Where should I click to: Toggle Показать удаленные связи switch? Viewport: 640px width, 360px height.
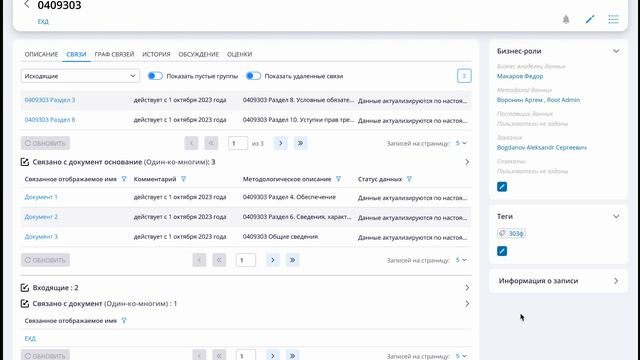pyautogui.click(x=253, y=76)
